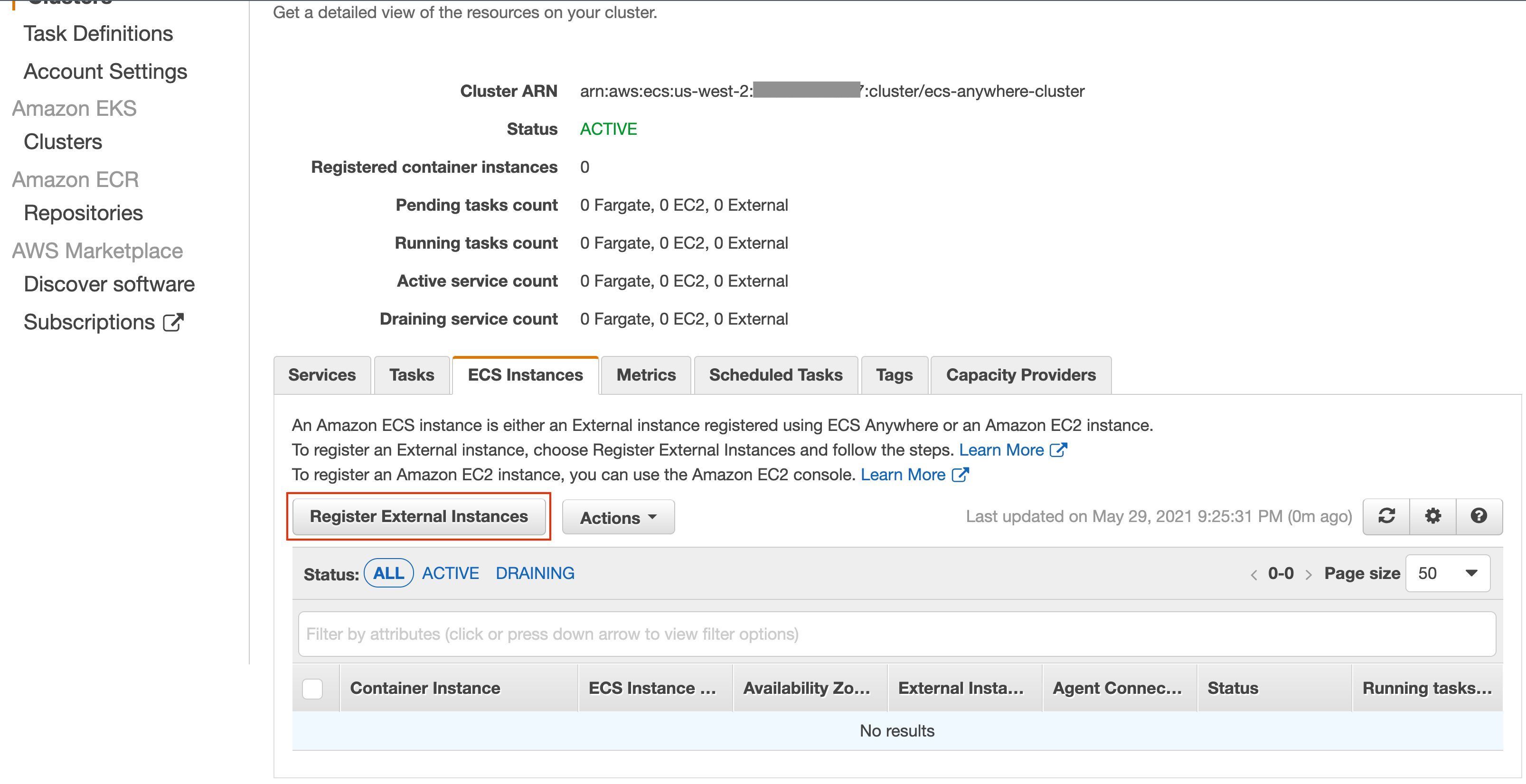The height and width of the screenshot is (784, 1526).
Task: Go to previous page arrow
Action: point(1253,574)
